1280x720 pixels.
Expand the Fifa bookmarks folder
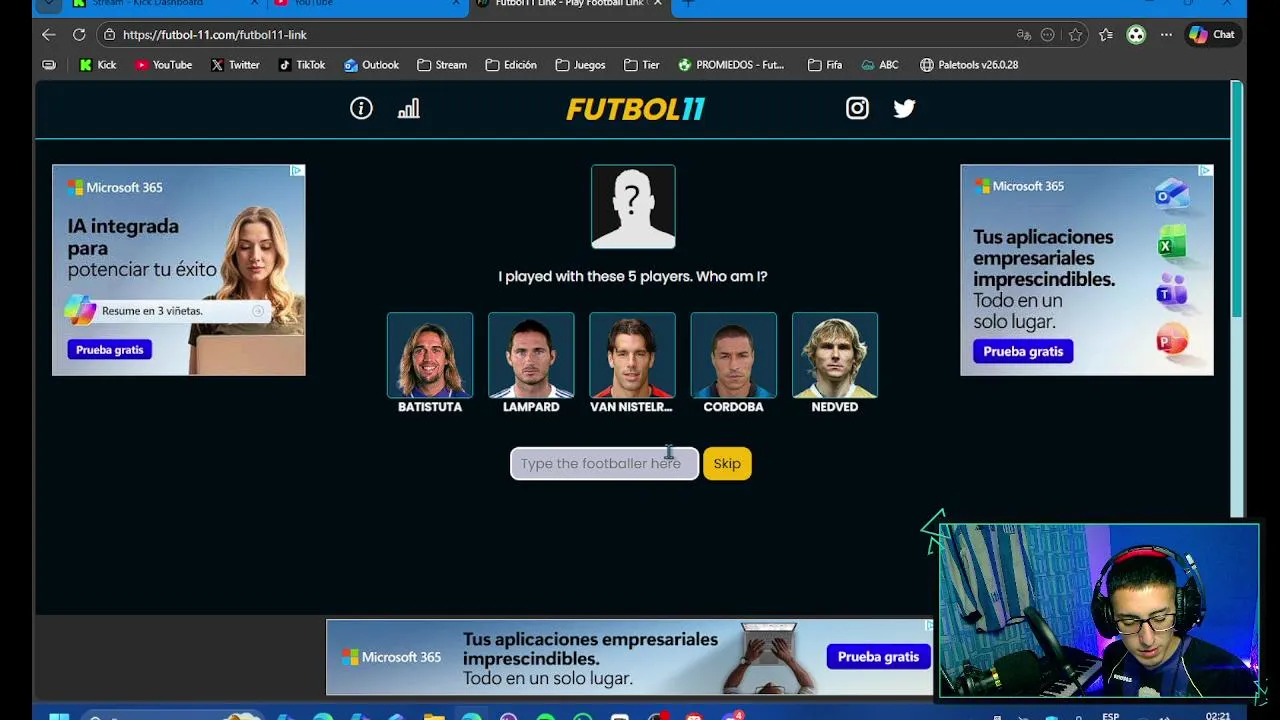824,65
